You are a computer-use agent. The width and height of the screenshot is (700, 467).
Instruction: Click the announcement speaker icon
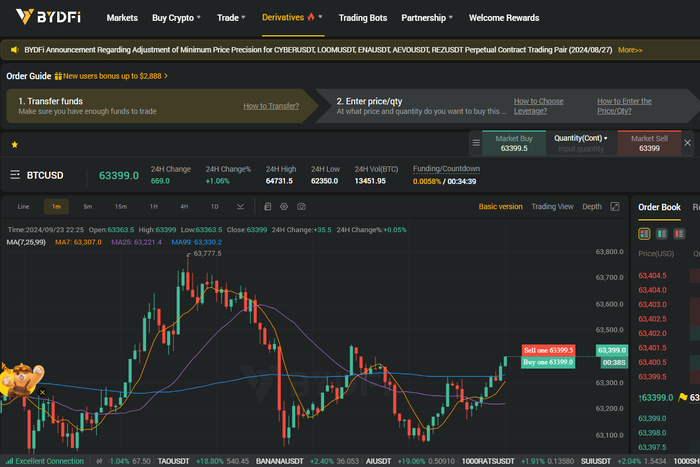15,50
